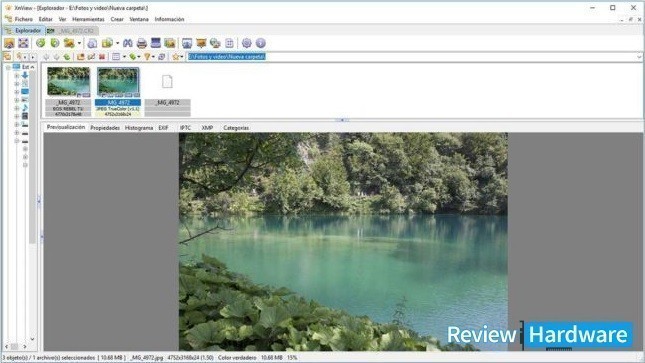Select the first _MG_4972 thumbnail

pos(68,91)
